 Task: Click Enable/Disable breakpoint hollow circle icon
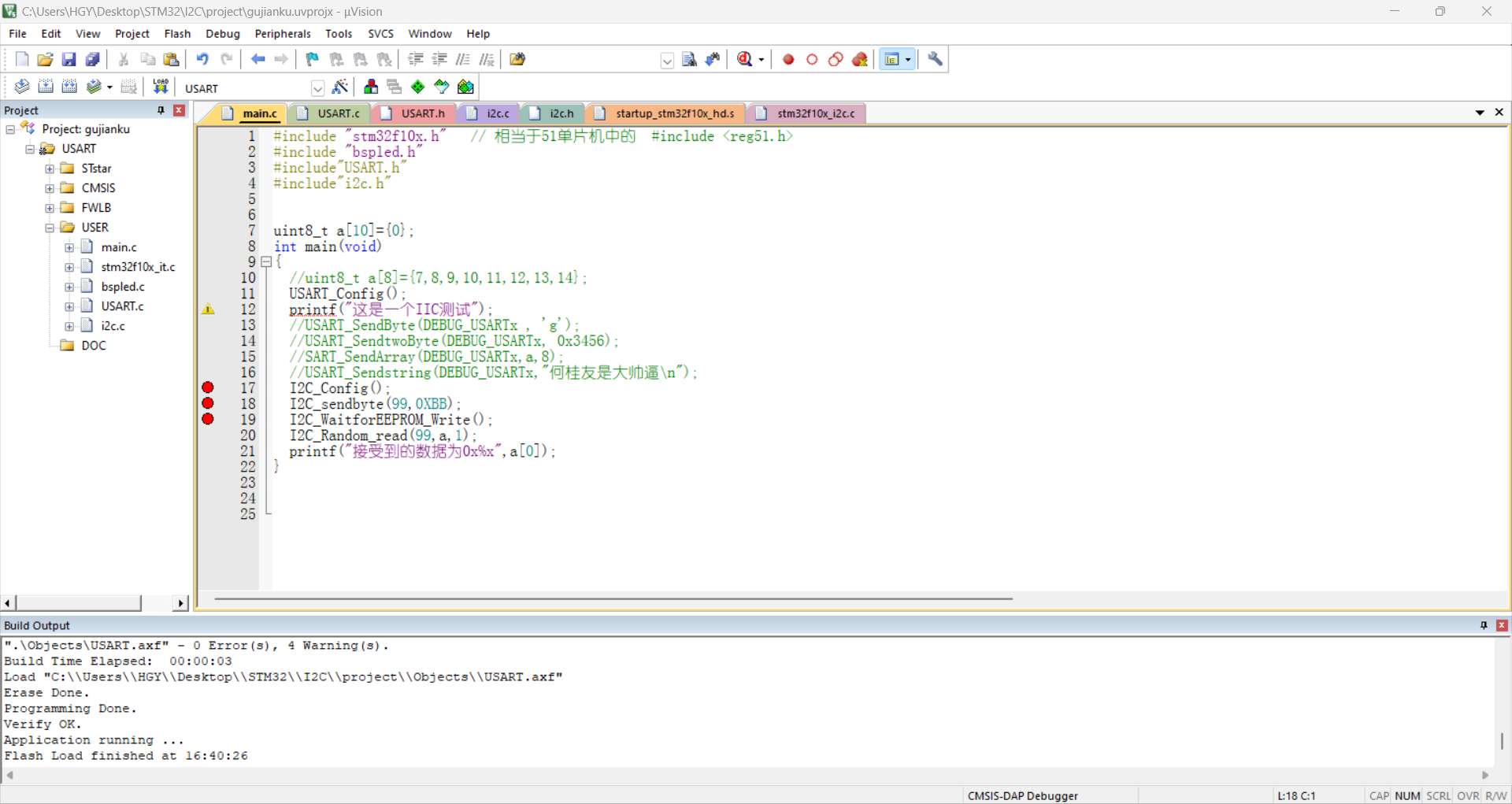[812, 59]
